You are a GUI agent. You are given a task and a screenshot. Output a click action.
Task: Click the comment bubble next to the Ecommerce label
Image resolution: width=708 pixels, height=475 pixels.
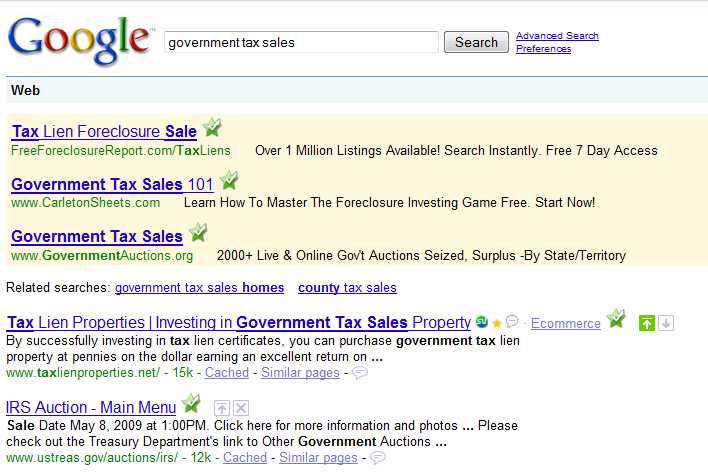click(x=512, y=321)
